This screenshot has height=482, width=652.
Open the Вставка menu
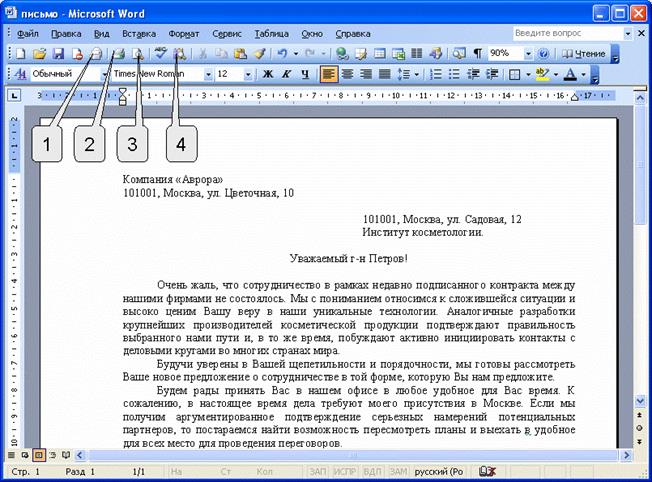click(x=139, y=33)
